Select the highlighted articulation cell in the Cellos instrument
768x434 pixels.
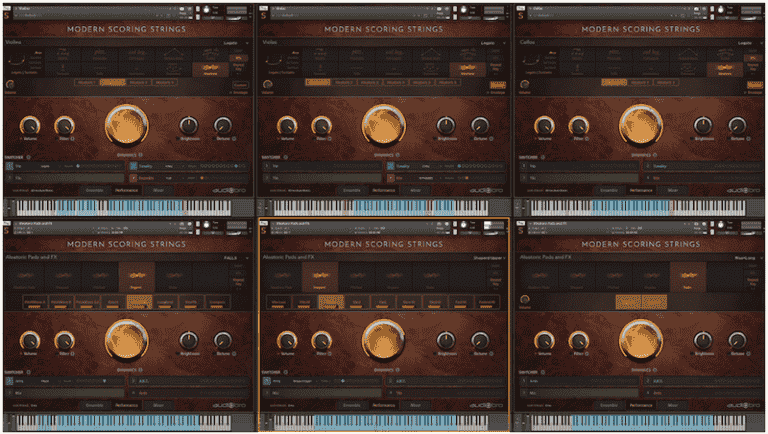pyautogui.click(x=725, y=69)
